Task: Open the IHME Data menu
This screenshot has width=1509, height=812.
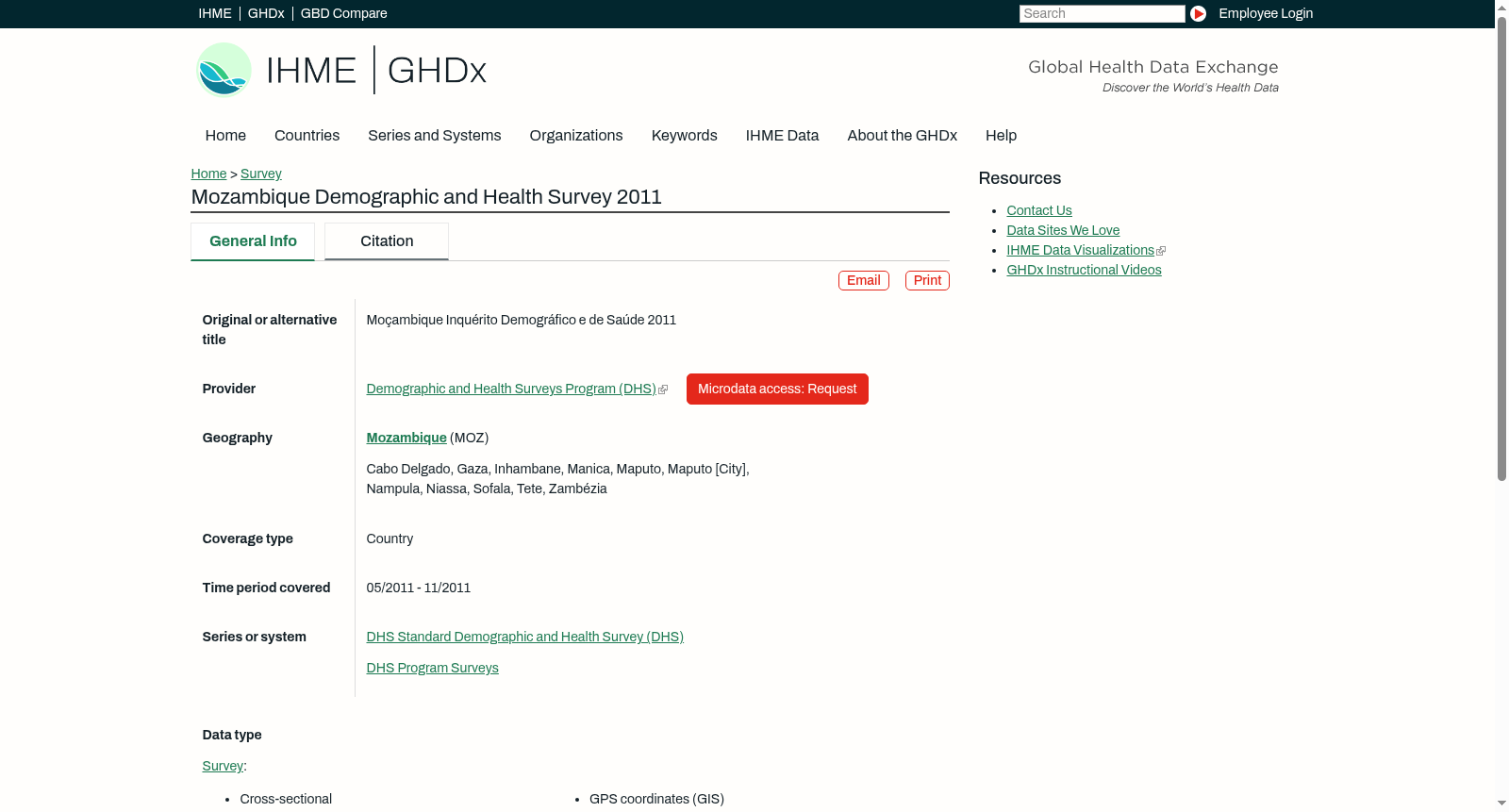Action: coord(782,135)
